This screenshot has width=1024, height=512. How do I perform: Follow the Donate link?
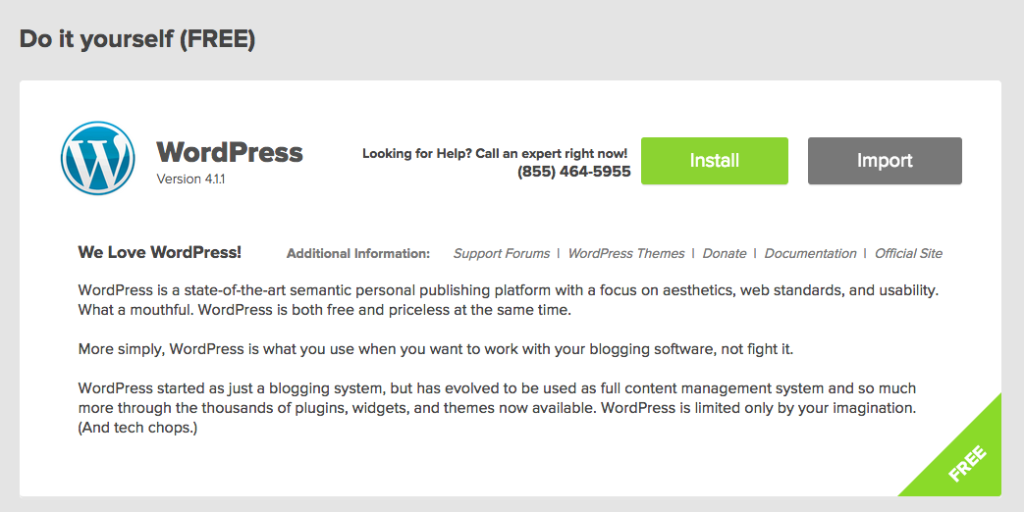click(724, 253)
